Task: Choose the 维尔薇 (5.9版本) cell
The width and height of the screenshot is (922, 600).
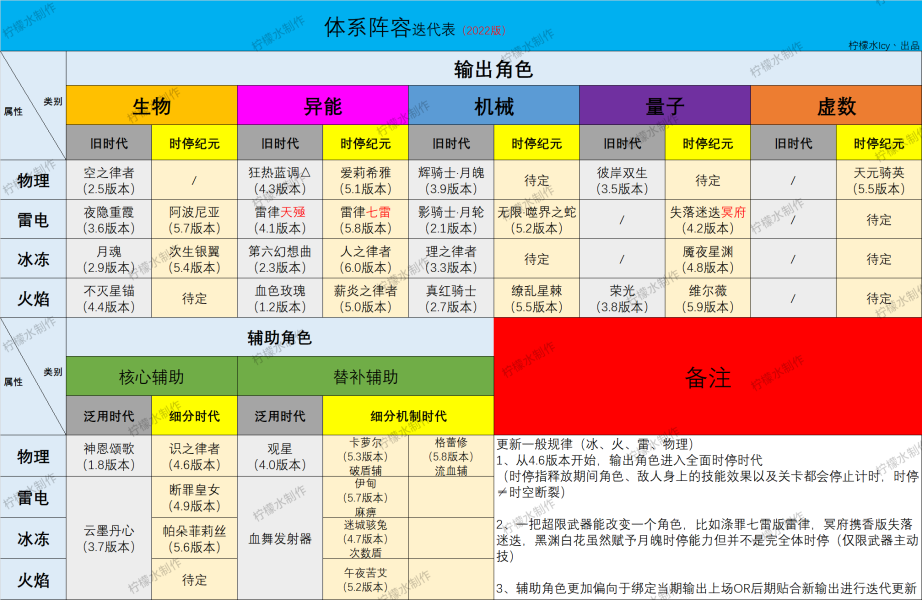Action: [708, 298]
